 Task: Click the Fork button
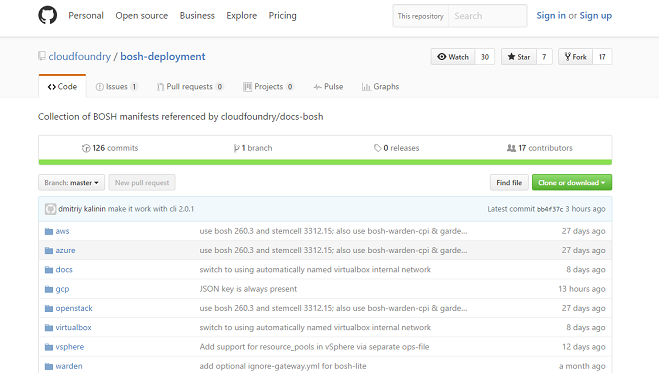tap(576, 57)
